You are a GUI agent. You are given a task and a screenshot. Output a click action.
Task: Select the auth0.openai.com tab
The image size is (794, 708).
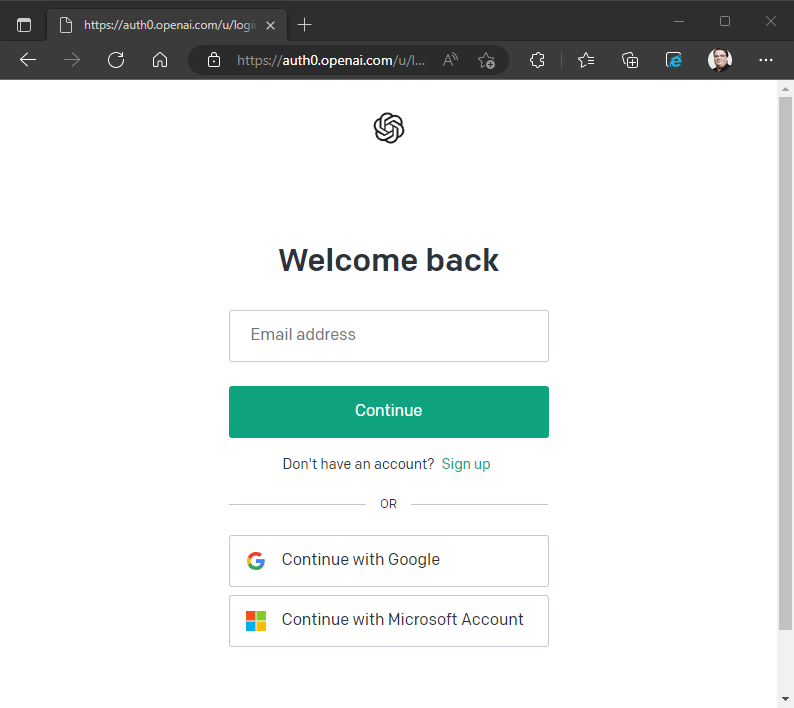point(160,25)
